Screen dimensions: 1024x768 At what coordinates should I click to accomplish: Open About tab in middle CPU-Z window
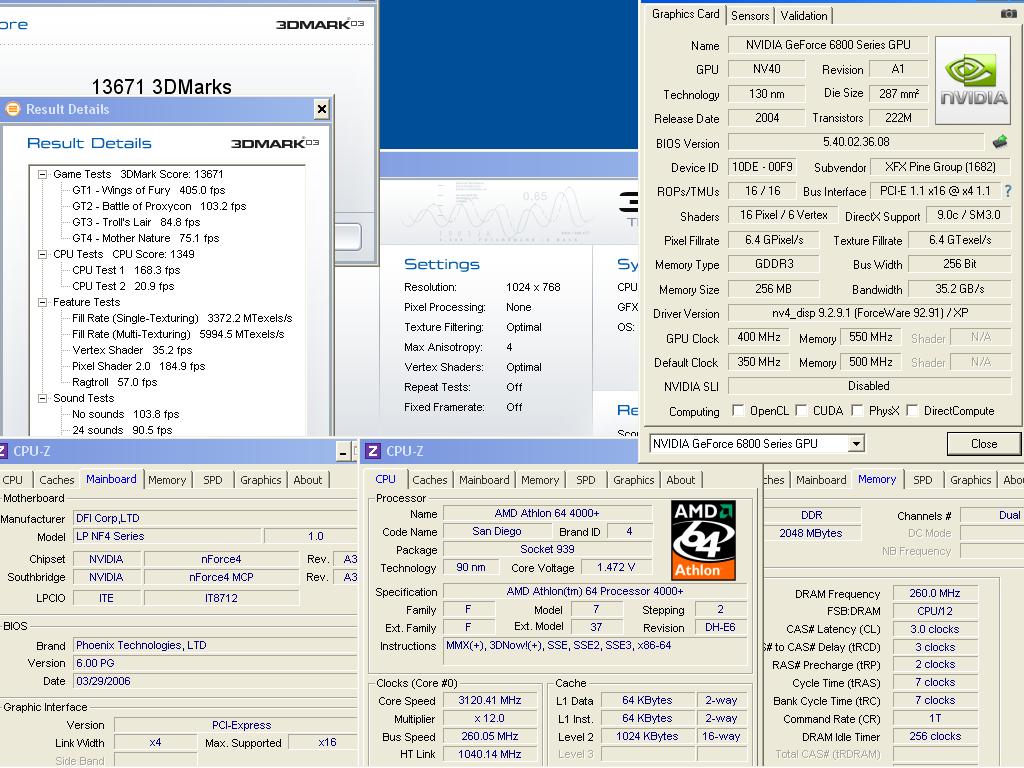pos(680,480)
